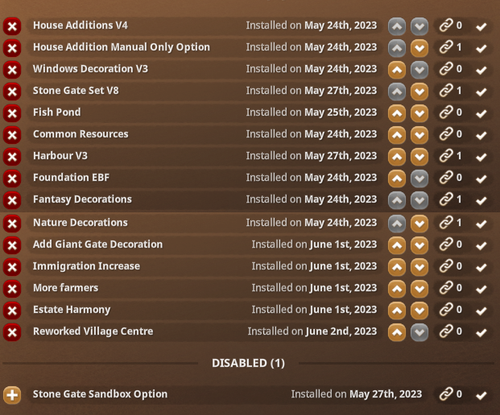Click checkmark of Stone Gate Sandbox Option
500x415 pixels.
tap(481, 395)
